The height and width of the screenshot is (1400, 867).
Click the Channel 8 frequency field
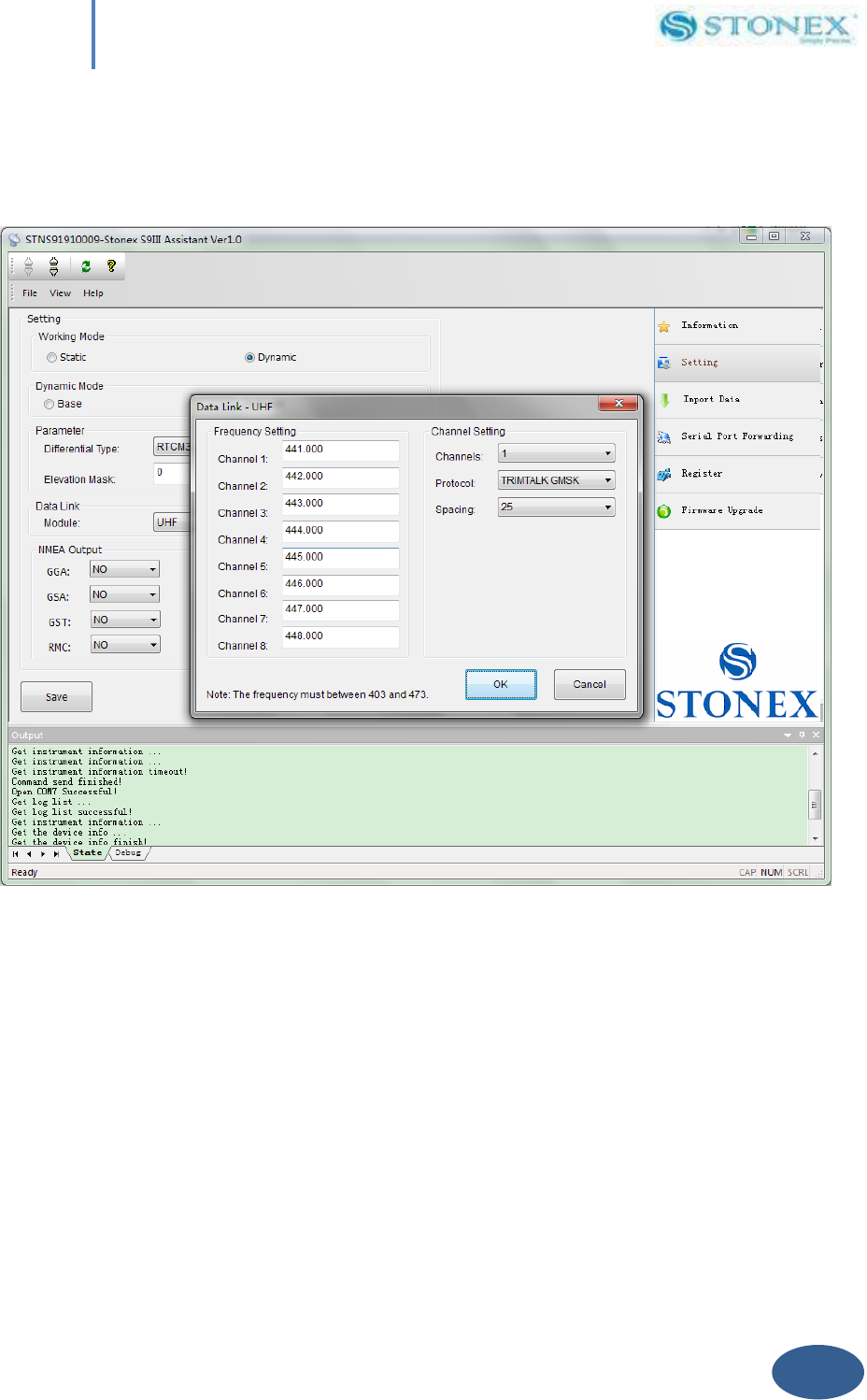pos(340,636)
